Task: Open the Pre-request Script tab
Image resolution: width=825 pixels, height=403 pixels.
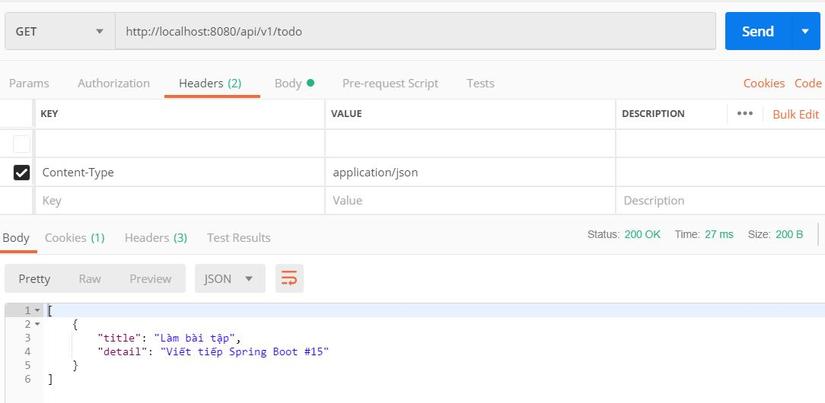Action: [390, 83]
